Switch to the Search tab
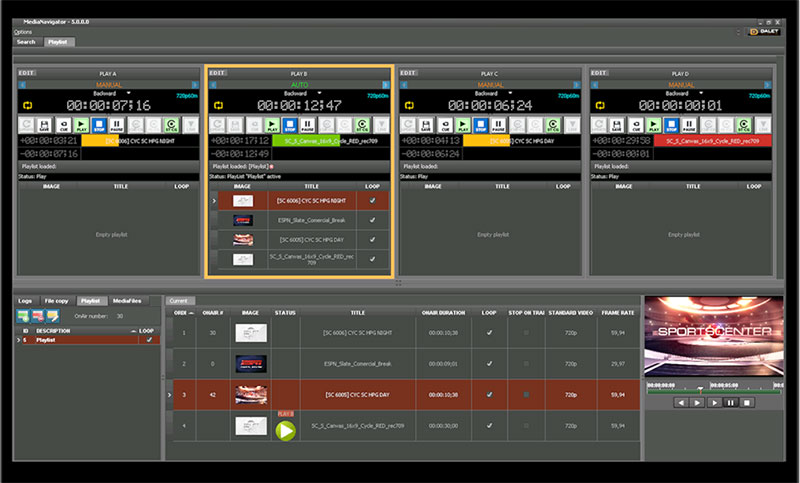The width and height of the screenshot is (800, 483). point(26,42)
